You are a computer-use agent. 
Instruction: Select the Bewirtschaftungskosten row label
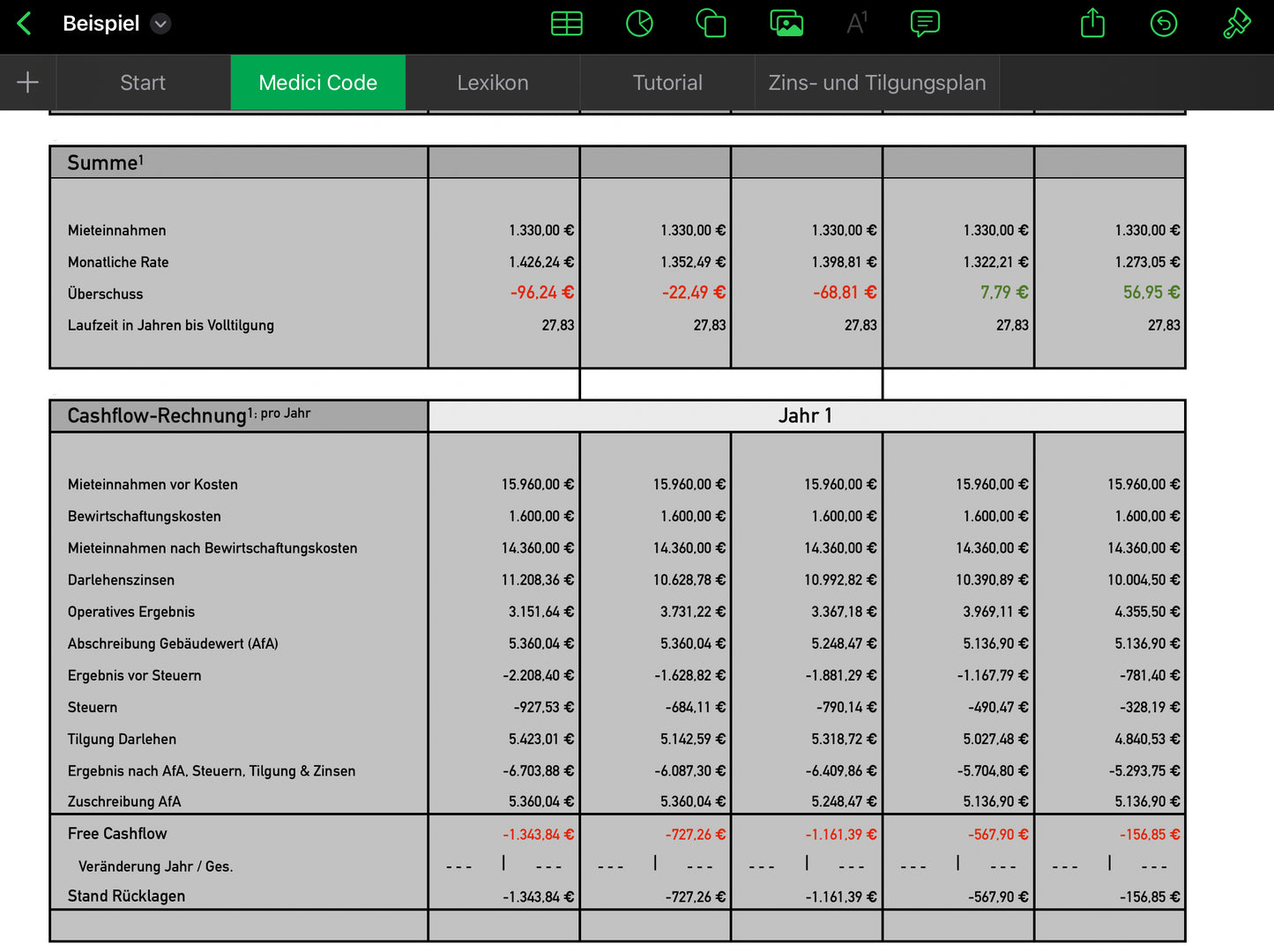click(x=145, y=517)
